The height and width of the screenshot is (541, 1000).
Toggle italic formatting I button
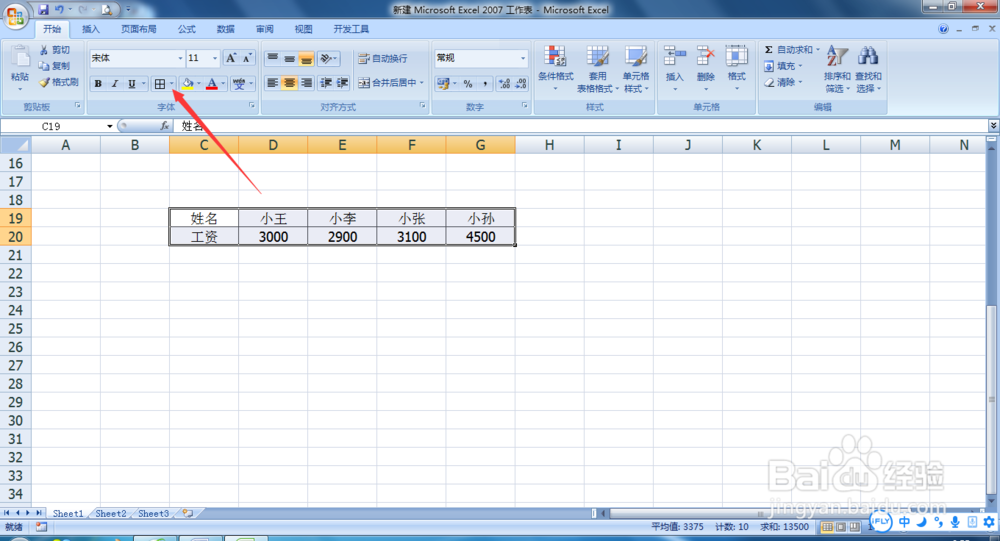[115, 84]
